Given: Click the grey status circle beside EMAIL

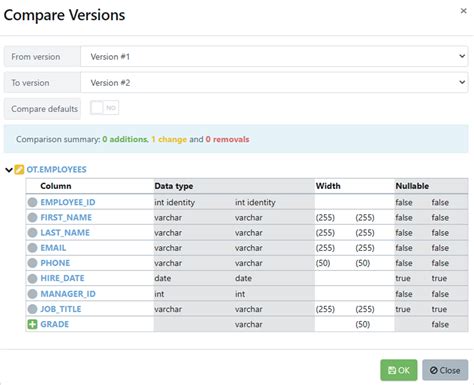Looking at the screenshot, I should [32, 248].
